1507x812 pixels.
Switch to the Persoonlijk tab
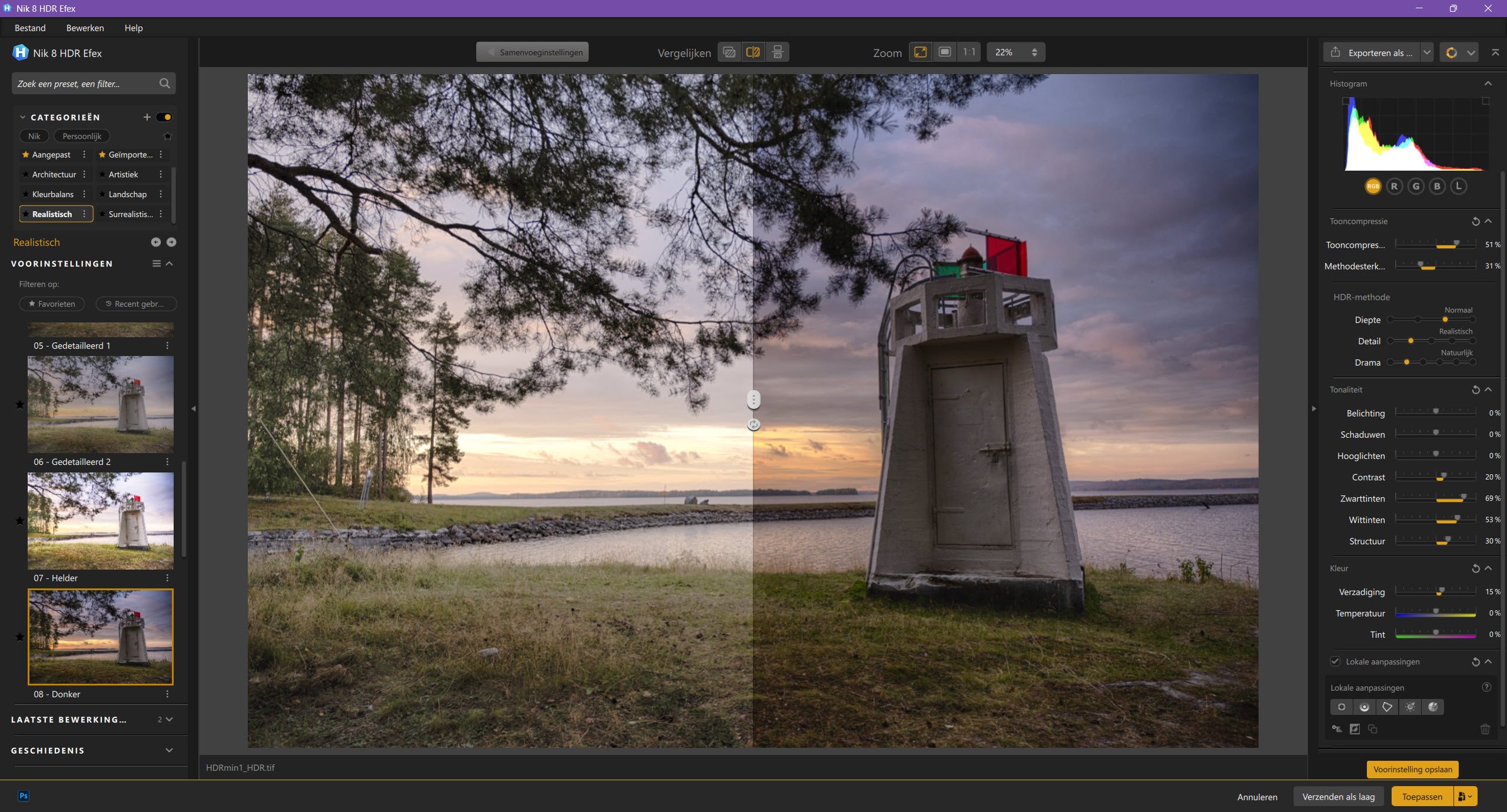[x=82, y=136]
